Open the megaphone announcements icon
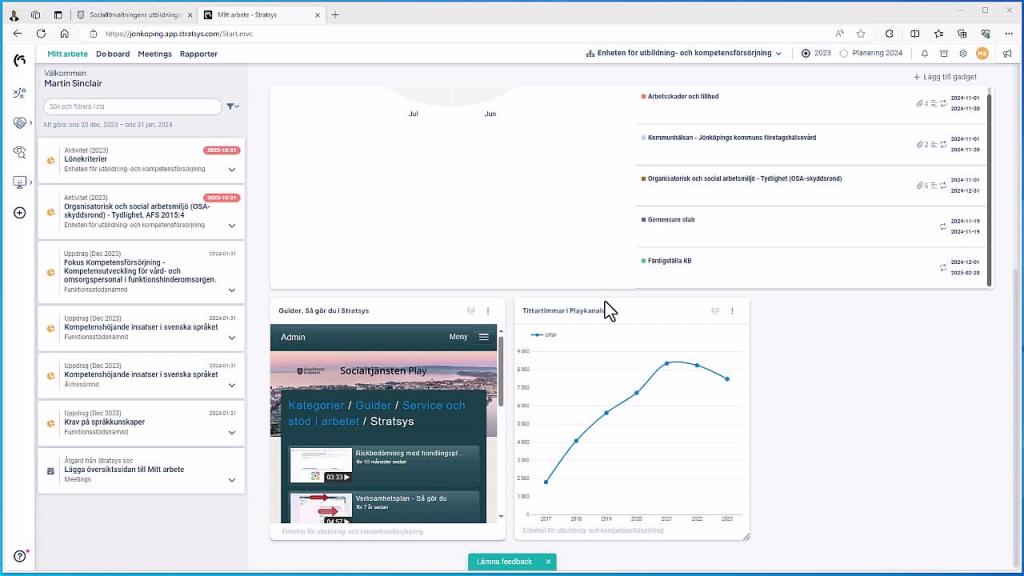The height and width of the screenshot is (576, 1024). (x=1007, y=54)
